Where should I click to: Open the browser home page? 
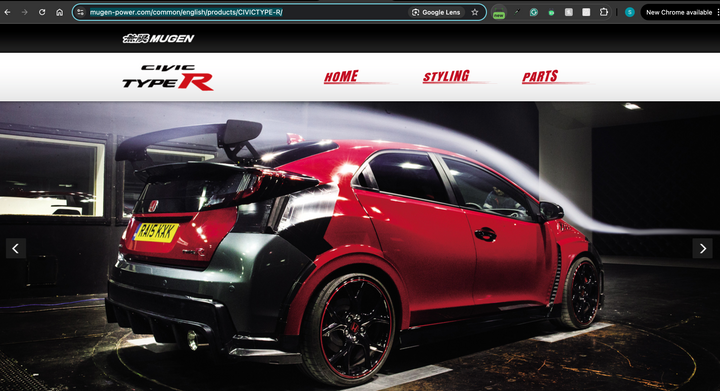59,12
